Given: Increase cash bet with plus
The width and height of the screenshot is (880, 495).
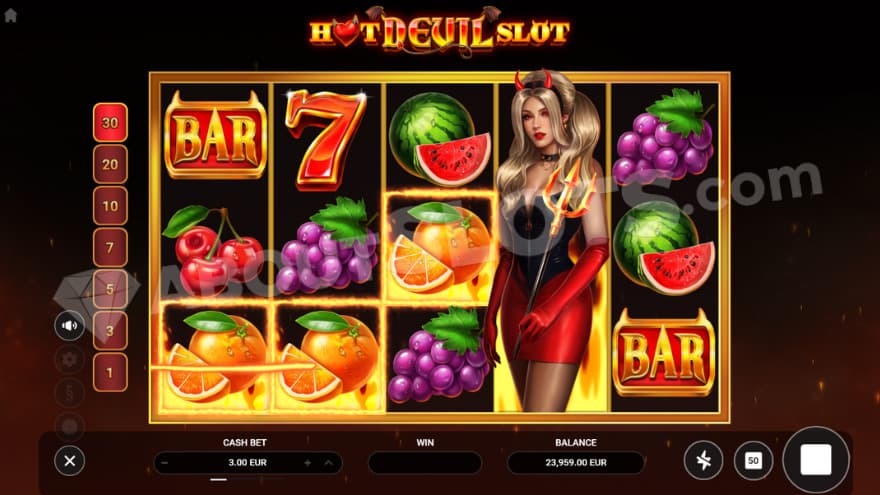Looking at the screenshot, I should 308,463.
